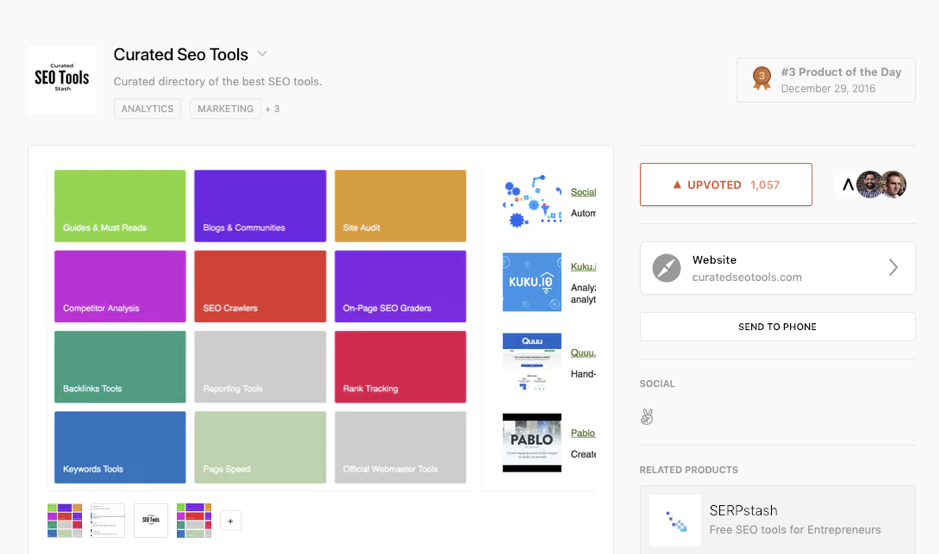Open the curatedseotools.com website chevron
Viewport: 939px width, 554px height.
pos(893,268)
